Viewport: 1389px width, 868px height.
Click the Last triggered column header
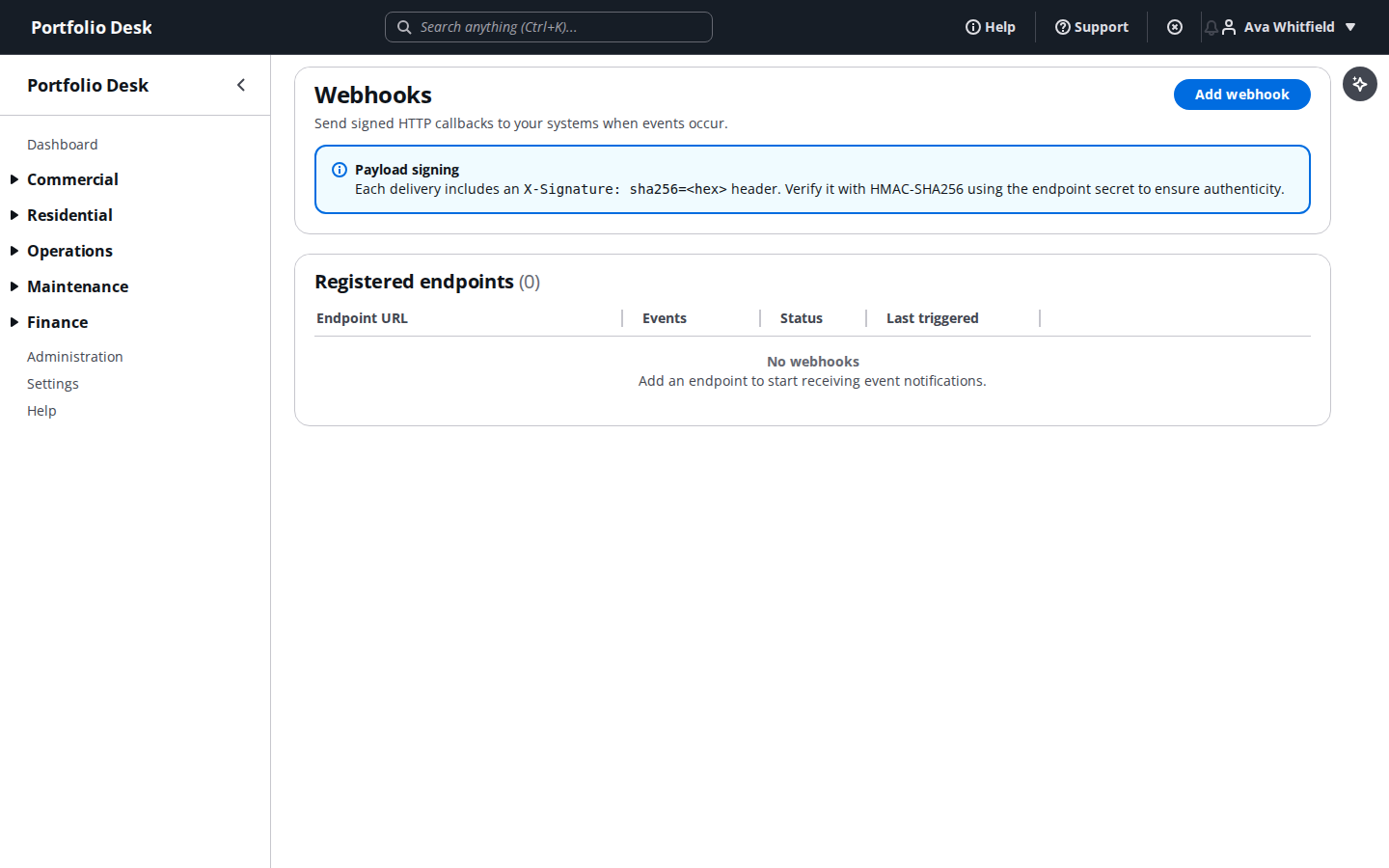click(x=933, y=318)
